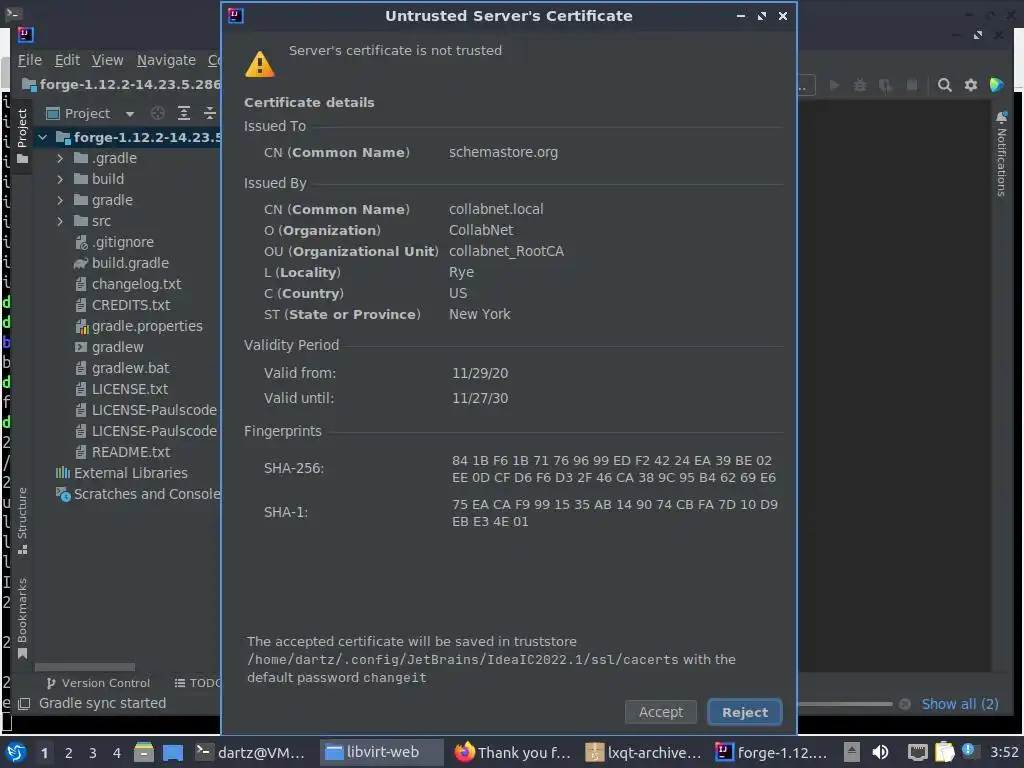The width and height of the screenshot is (1024, 768).
Task: Click the Search Everywhere magnifier icon
Action: [x=944, y=85]
